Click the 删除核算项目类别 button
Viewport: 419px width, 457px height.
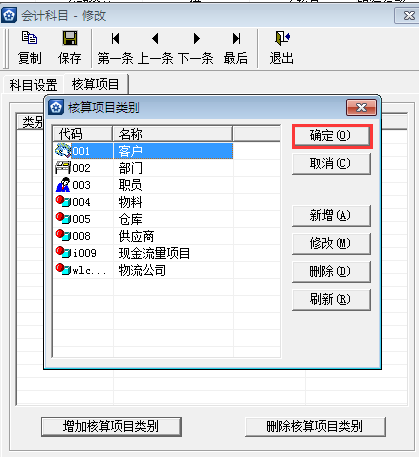pyautogui.click(x=315, y=427)
